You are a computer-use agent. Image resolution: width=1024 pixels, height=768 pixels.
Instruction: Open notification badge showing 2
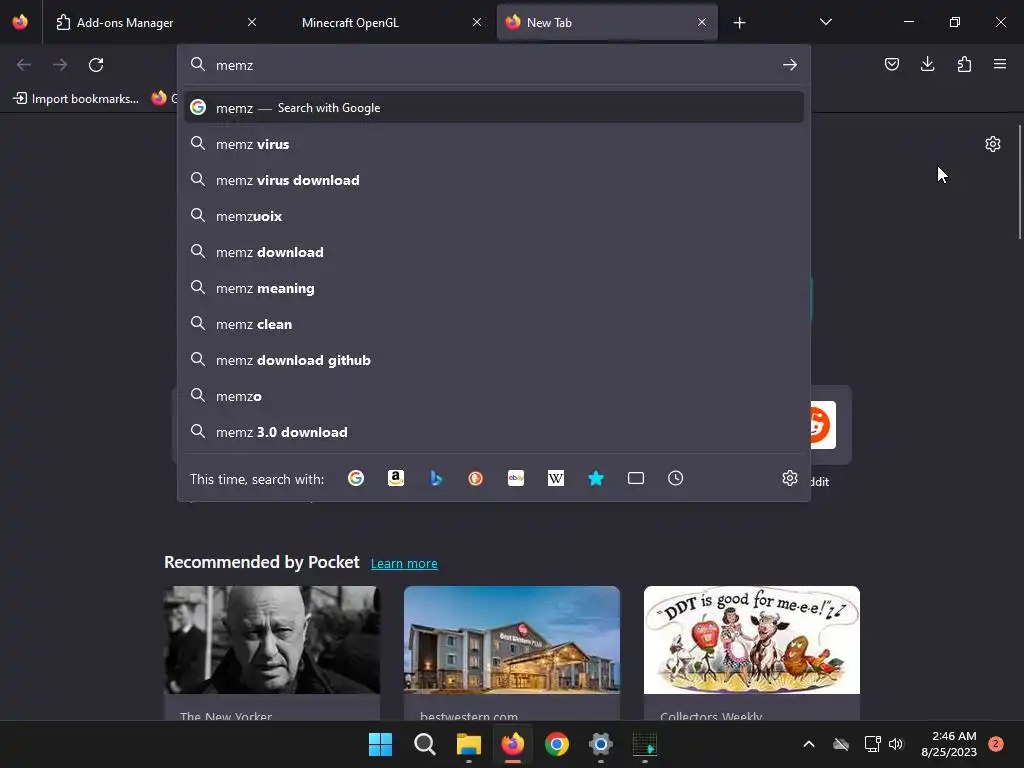pos(996,744)
